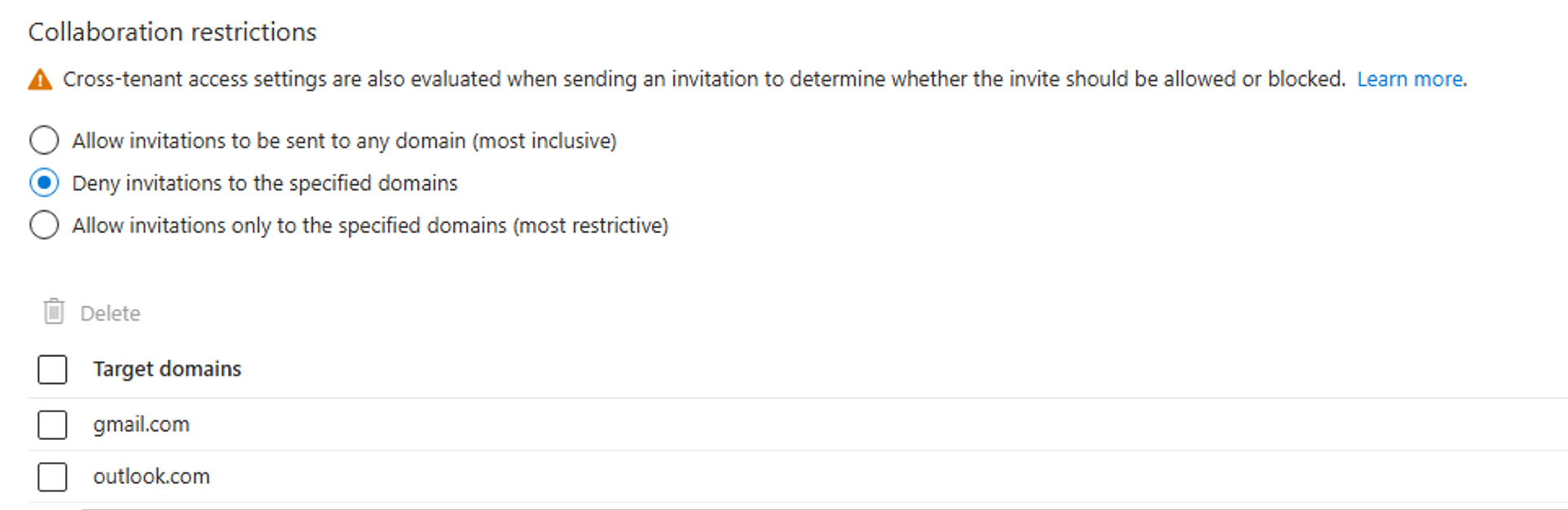
Task: Choose the most restrictive allow-only radio button
Action: pyautogui.click(x=44, y=225)
